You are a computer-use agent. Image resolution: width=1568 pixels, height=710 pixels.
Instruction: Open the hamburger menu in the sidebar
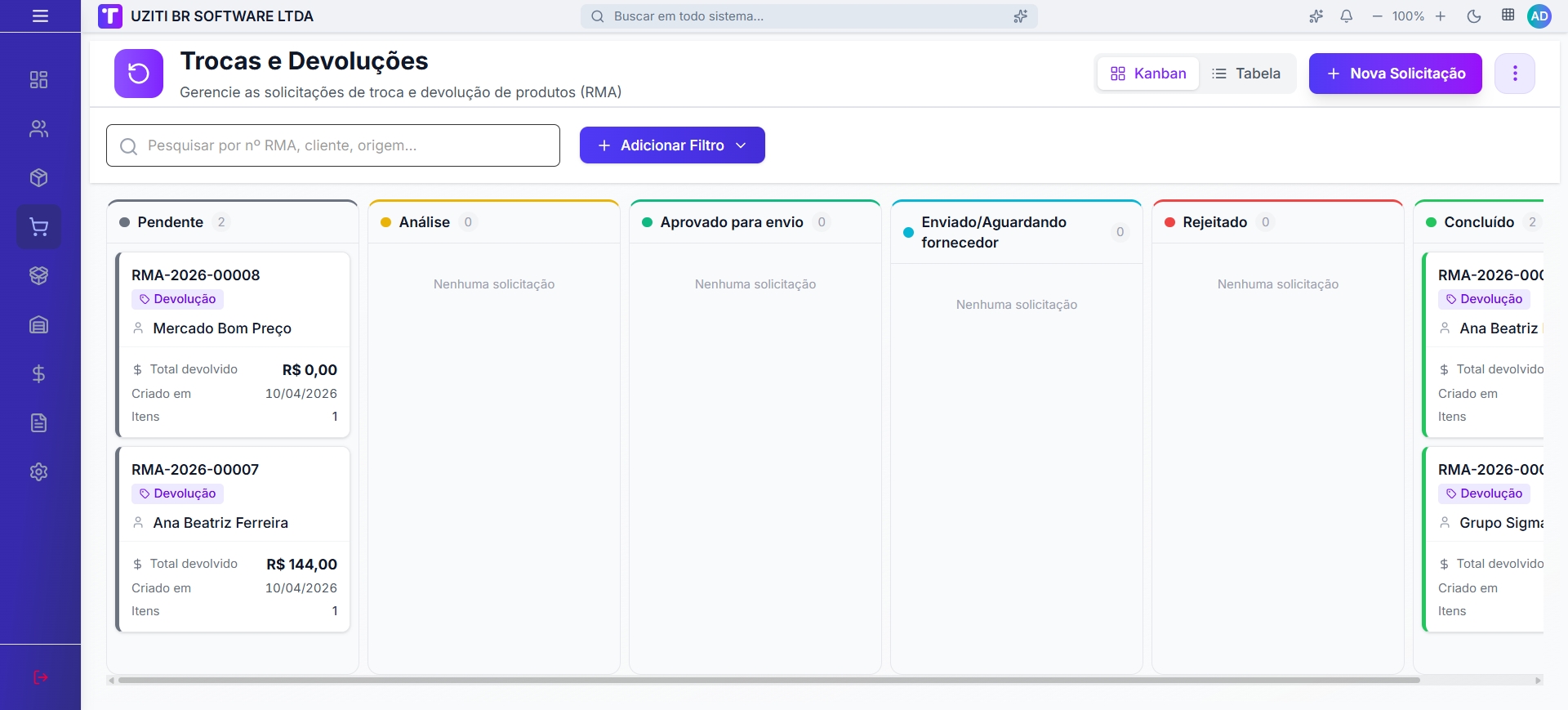coord(40,16)
